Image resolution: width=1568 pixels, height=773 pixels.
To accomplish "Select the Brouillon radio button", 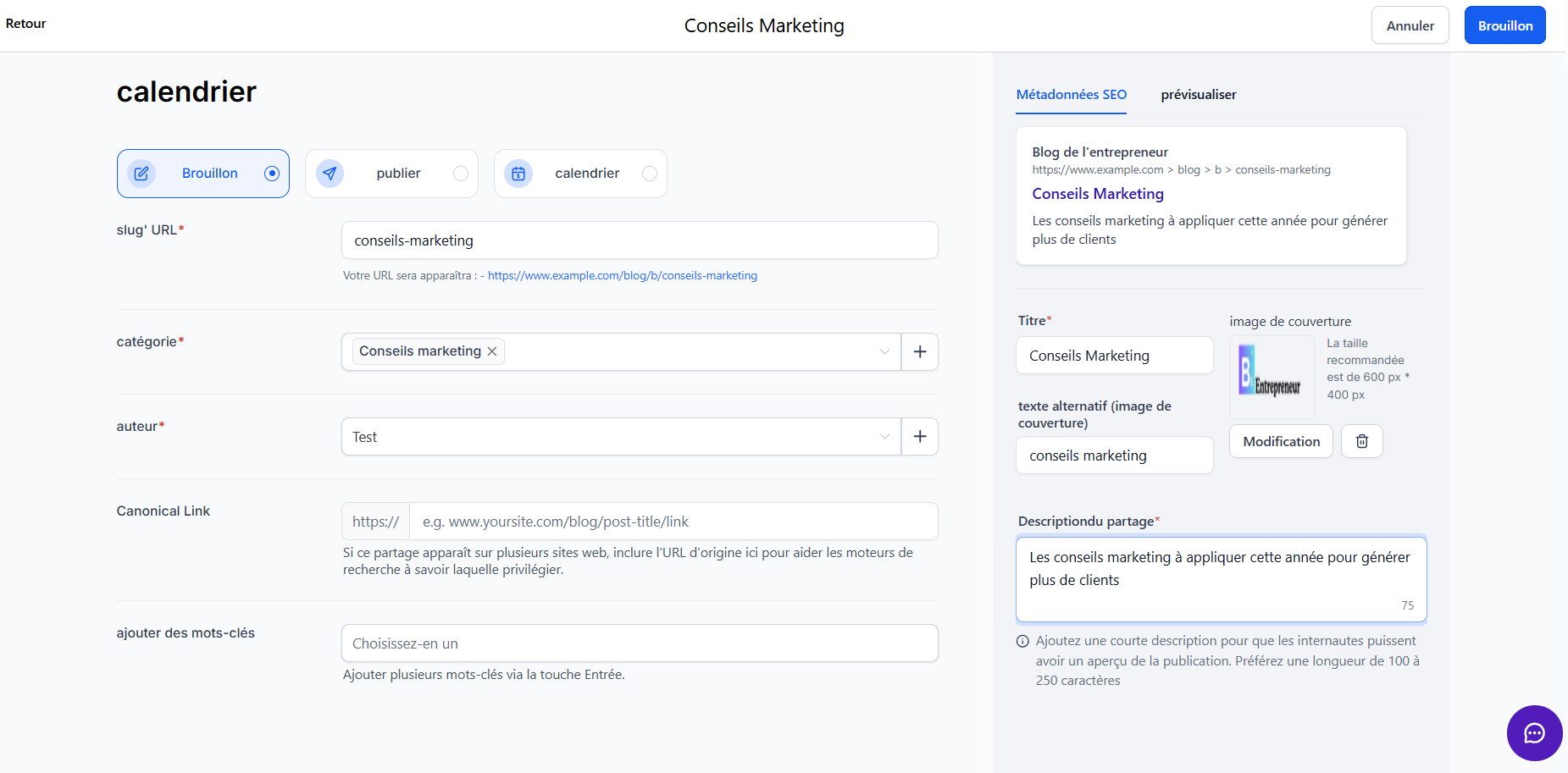I will [272, 174].
